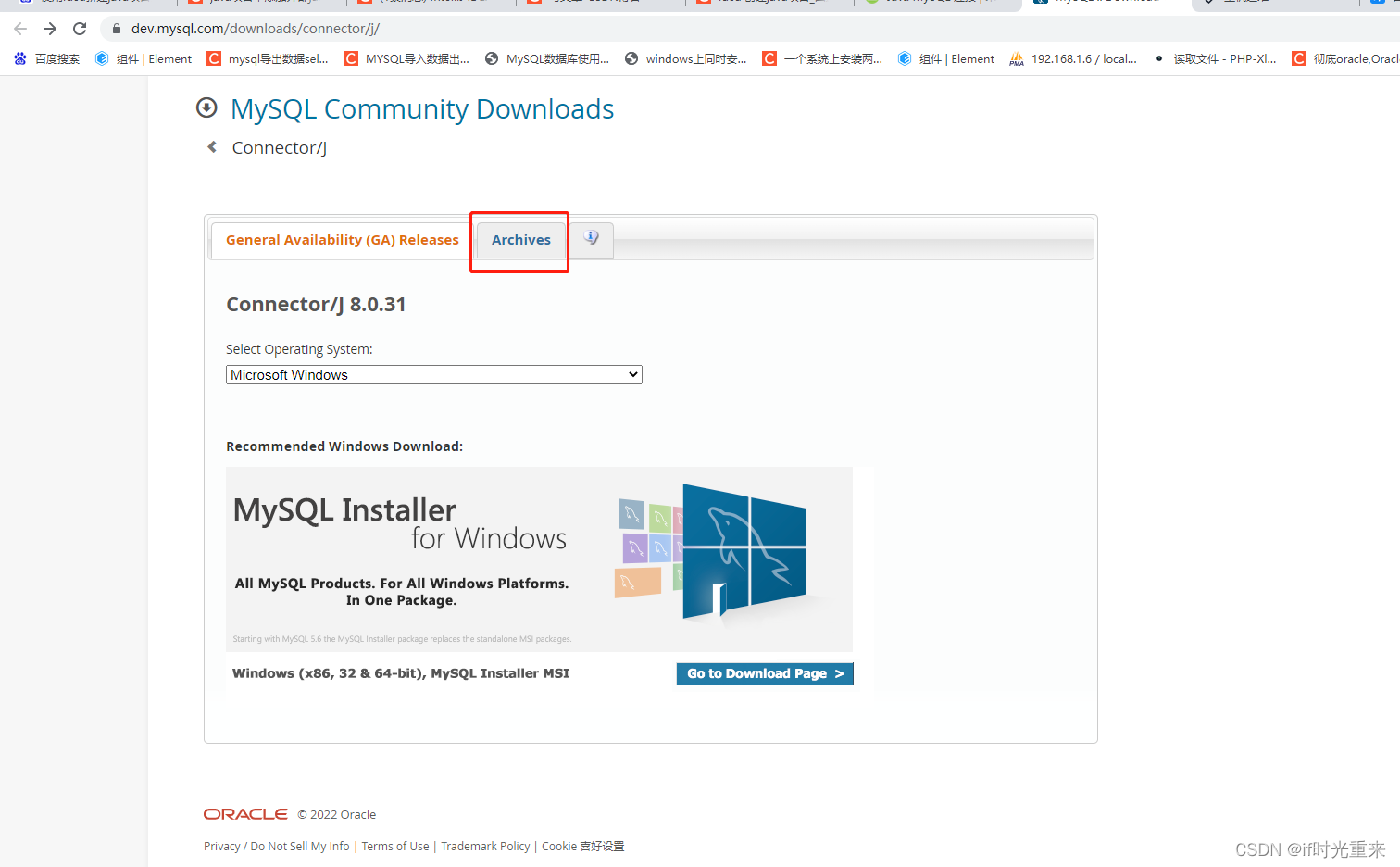The width and height of the screenshot is (1400, 867).
Task: Open the Trademark Policy link
Action: click(485, 847)
